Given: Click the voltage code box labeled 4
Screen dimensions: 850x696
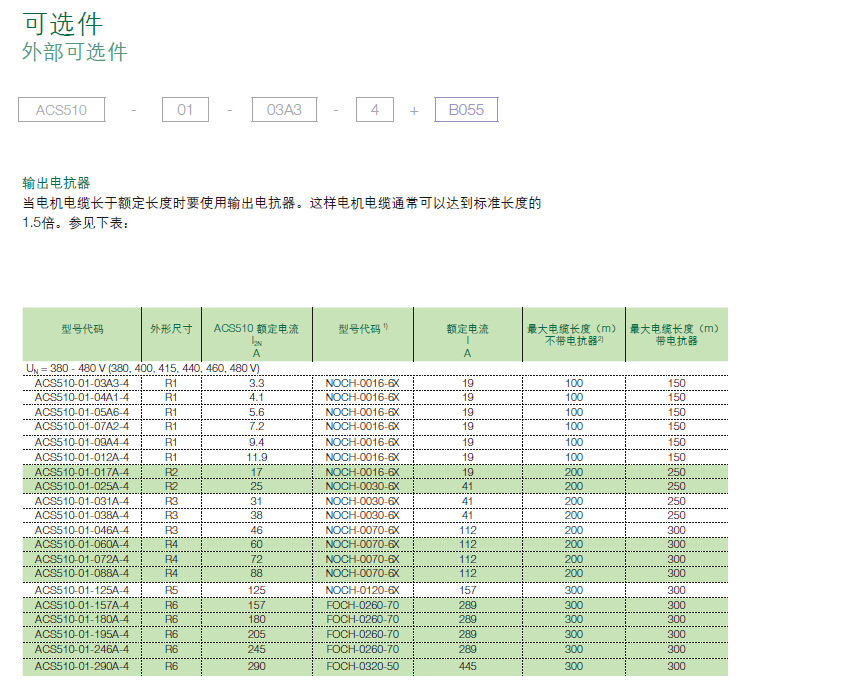Looking at the screenshot, I should [375, 109].
